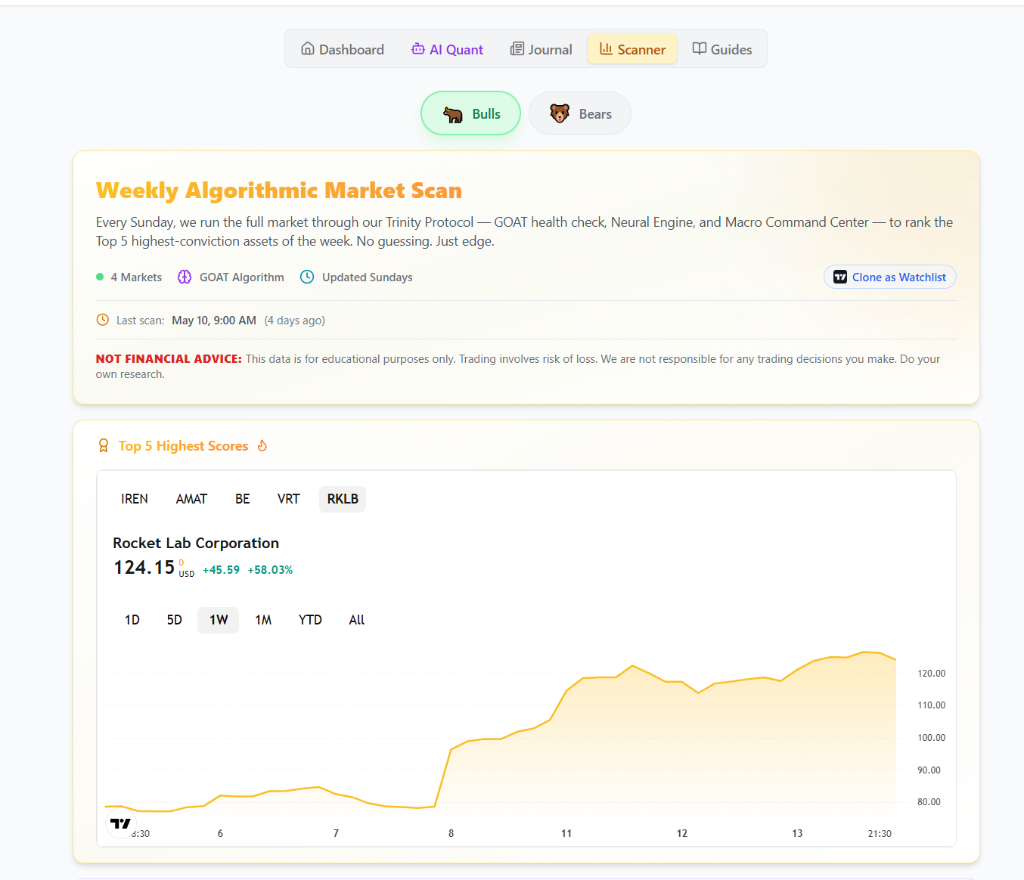Viewport: 1024px width, 880px height.
Task: Click Clone as Watchlist button
Action: [889, 277]
